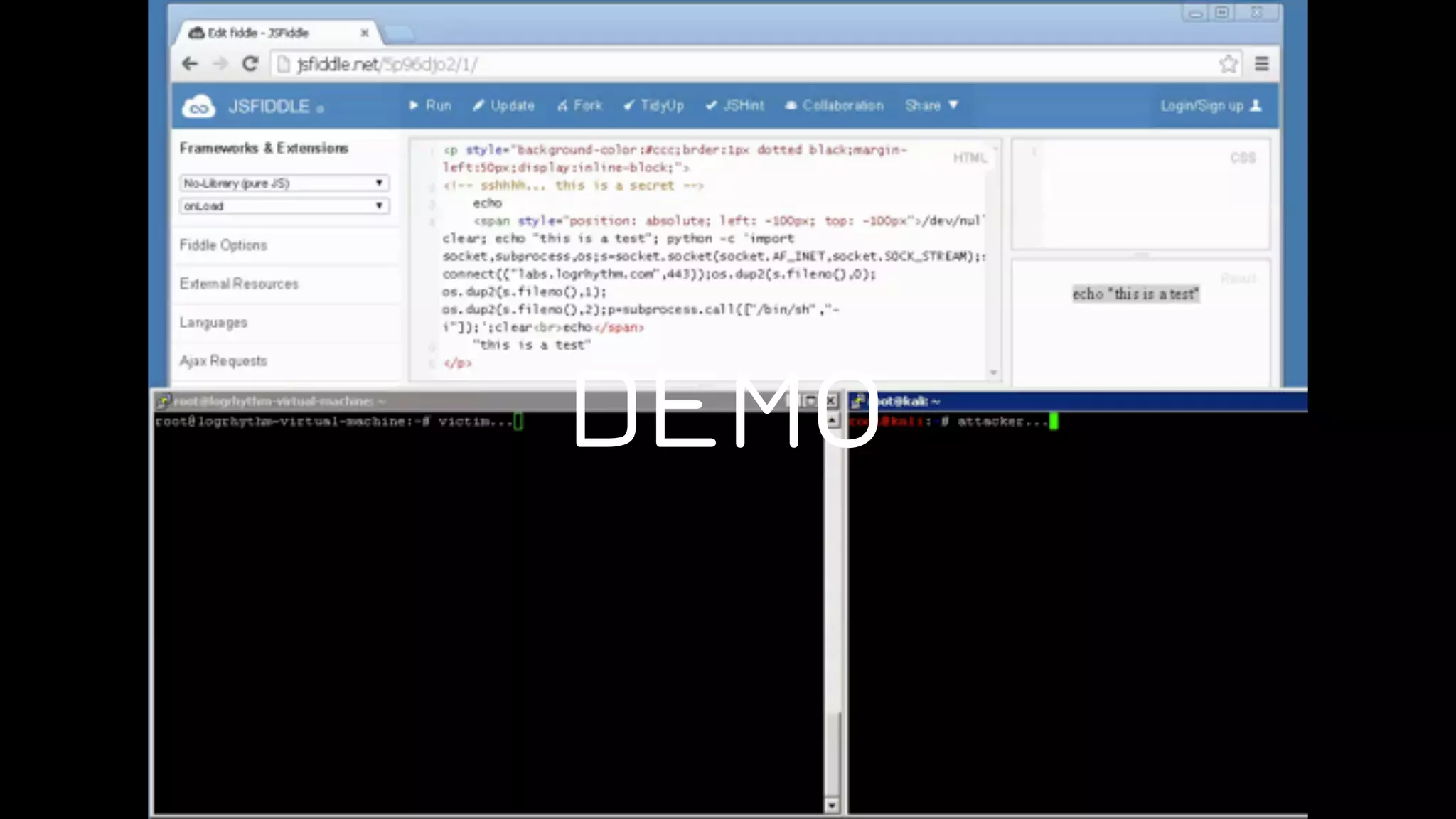This screenshot has width=1456, height=819.
Task: Start a Collaboration session
Action: tap(834, 105)
